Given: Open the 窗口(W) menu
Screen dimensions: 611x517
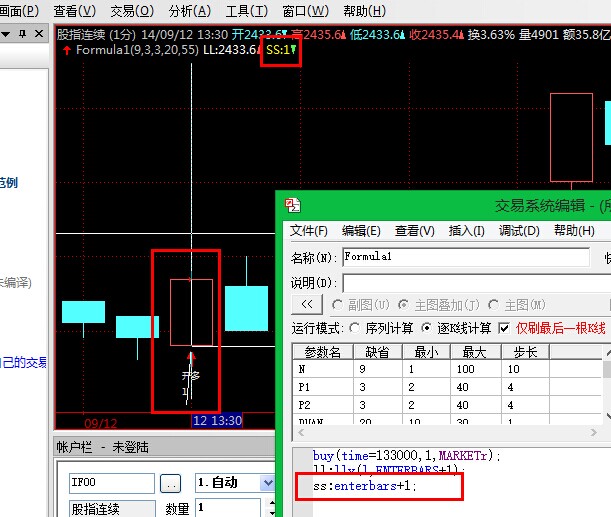Looking at the screenshot, I should click(x=306, y=11).
